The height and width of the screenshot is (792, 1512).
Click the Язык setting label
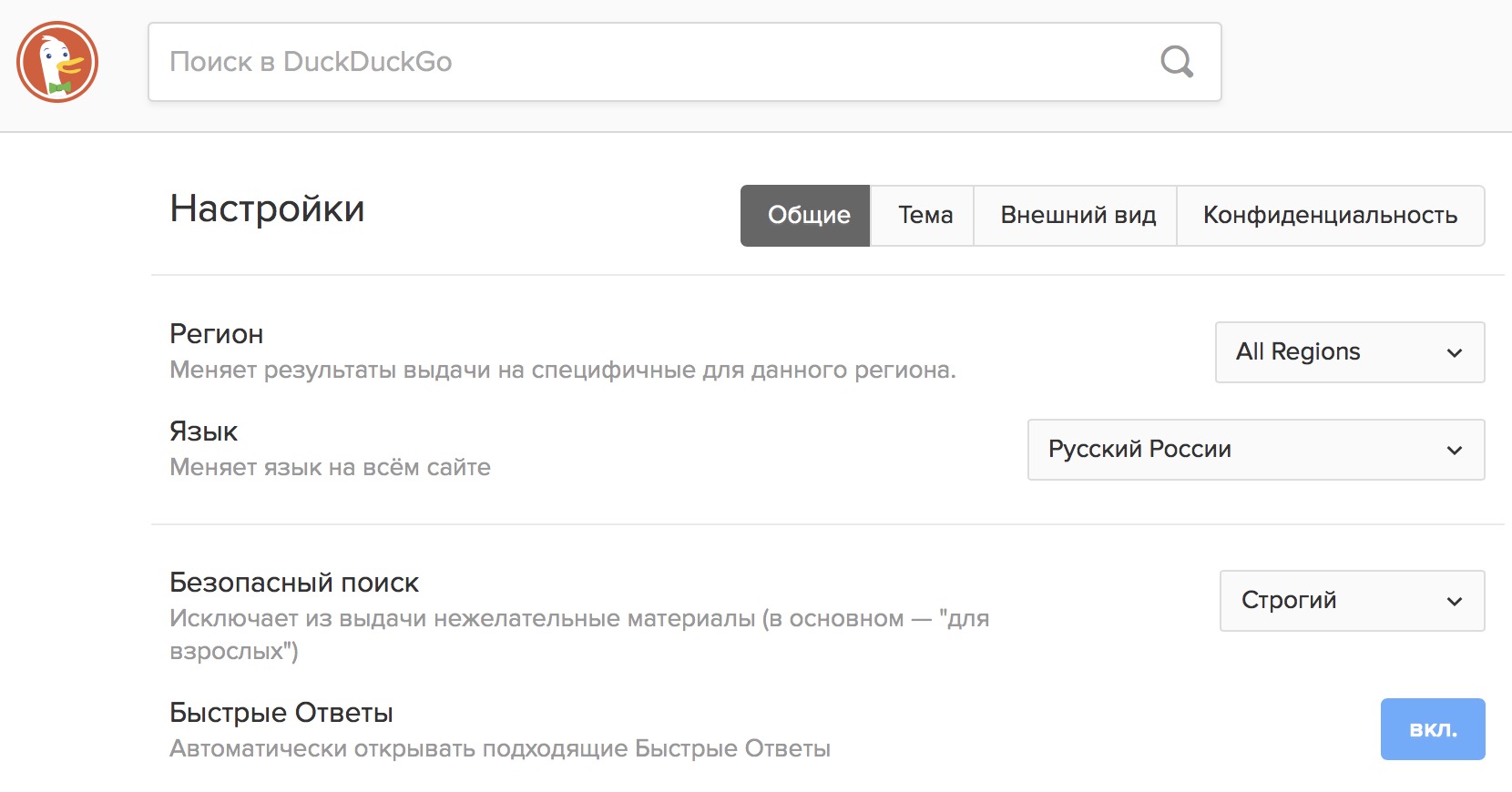204,432
